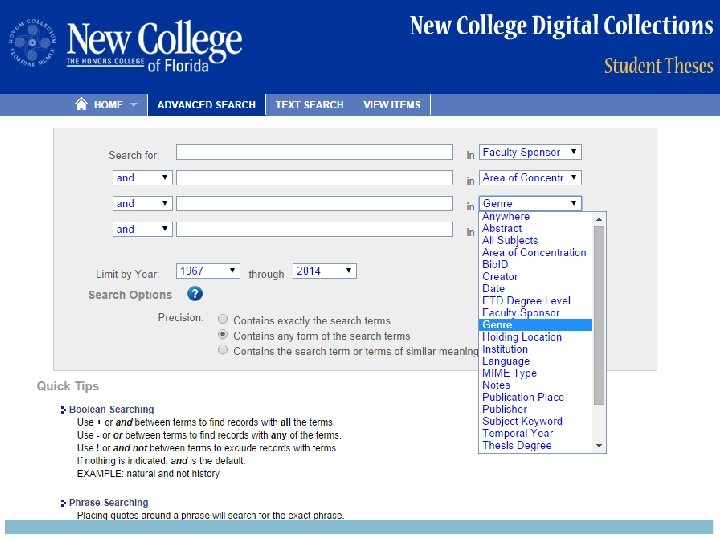Choose BibID from the dropdown list
The width and height of the screenshot is (720, 540).
coord(535,264)
